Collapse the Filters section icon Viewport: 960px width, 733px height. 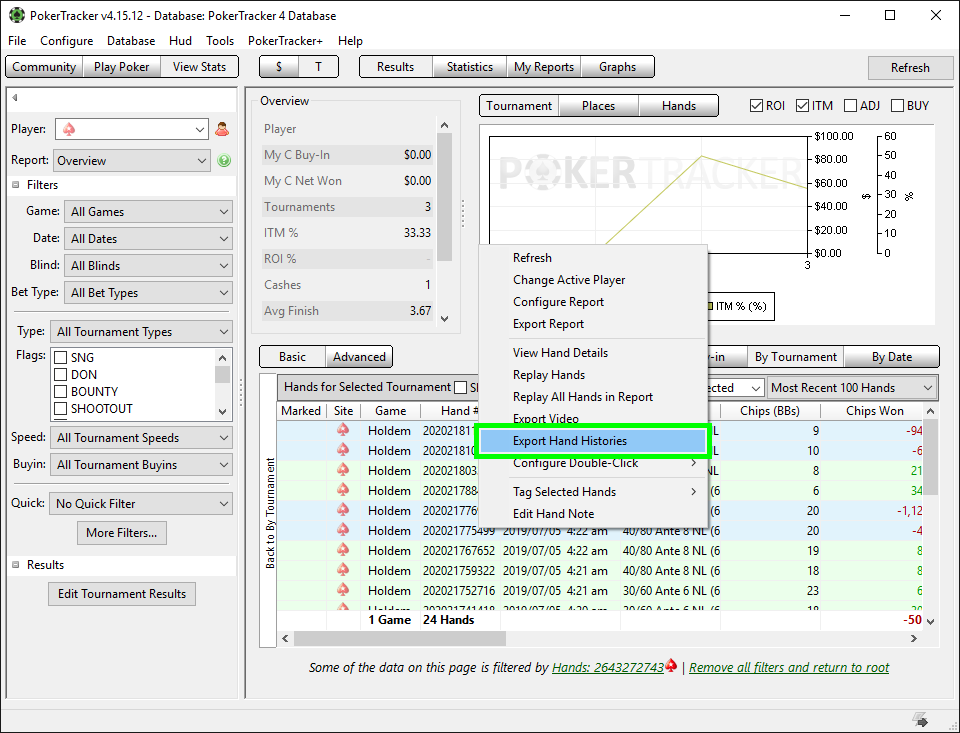point(16,185)
